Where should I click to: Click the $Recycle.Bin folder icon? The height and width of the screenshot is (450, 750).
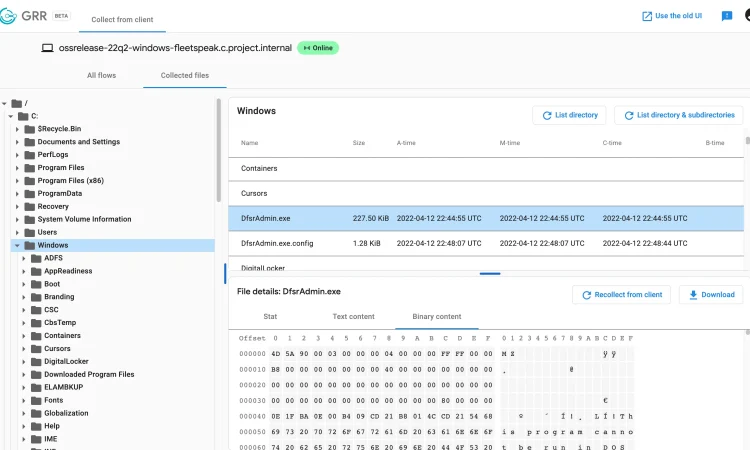30,129
